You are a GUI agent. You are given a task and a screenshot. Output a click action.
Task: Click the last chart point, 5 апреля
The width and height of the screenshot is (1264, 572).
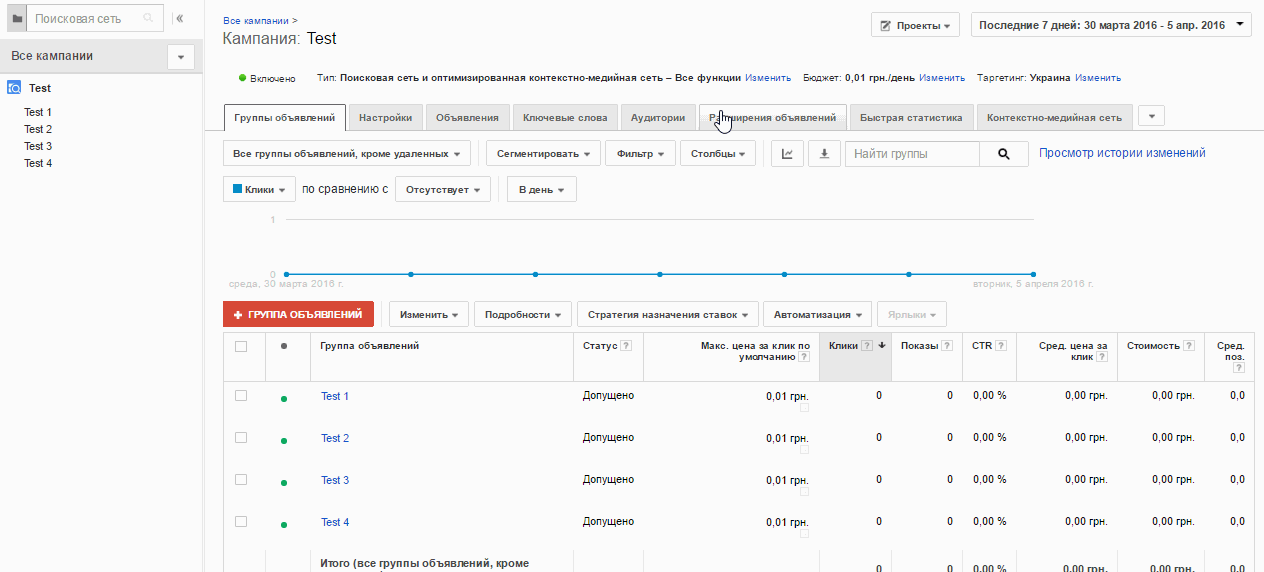(1033, 274)
